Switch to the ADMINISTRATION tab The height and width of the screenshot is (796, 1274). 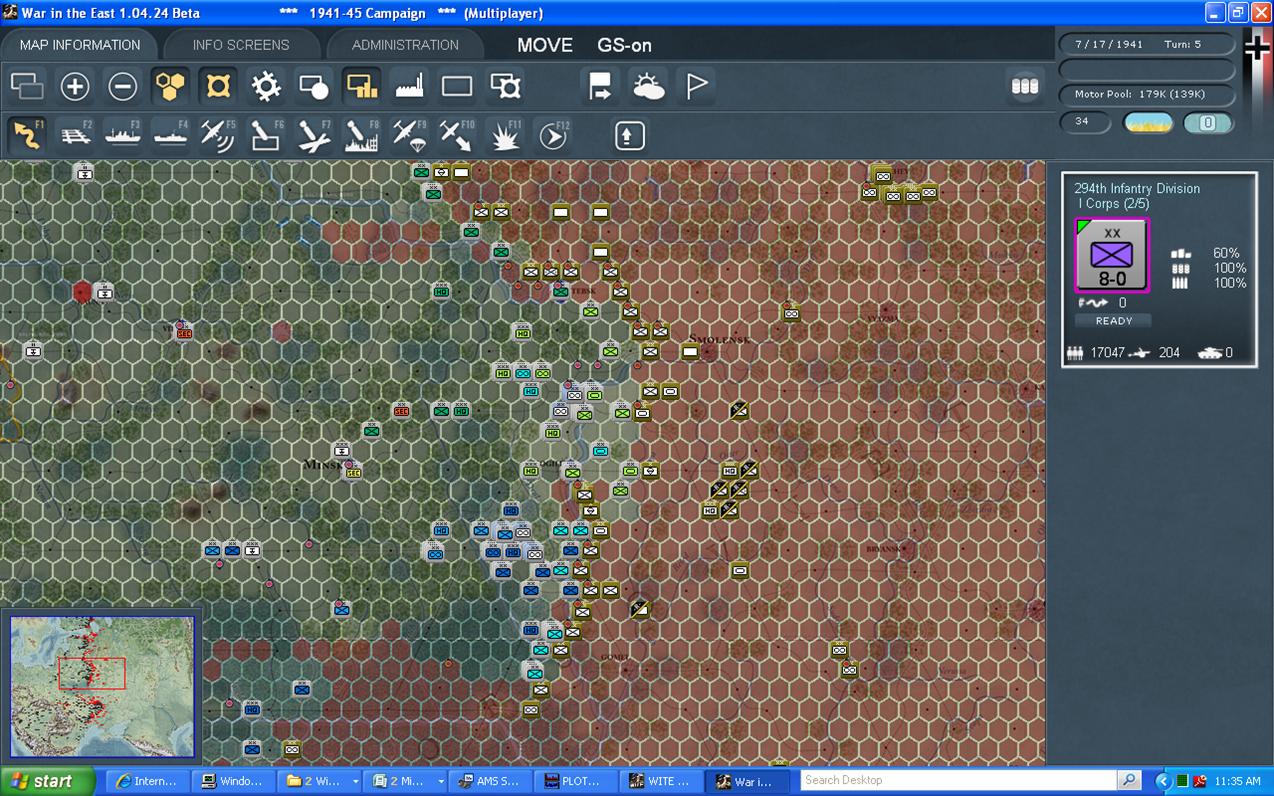point(405,45)
